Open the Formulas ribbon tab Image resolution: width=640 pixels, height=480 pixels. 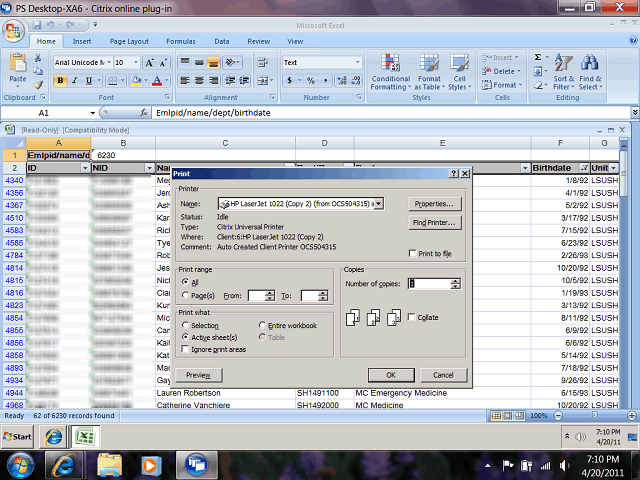181,41
